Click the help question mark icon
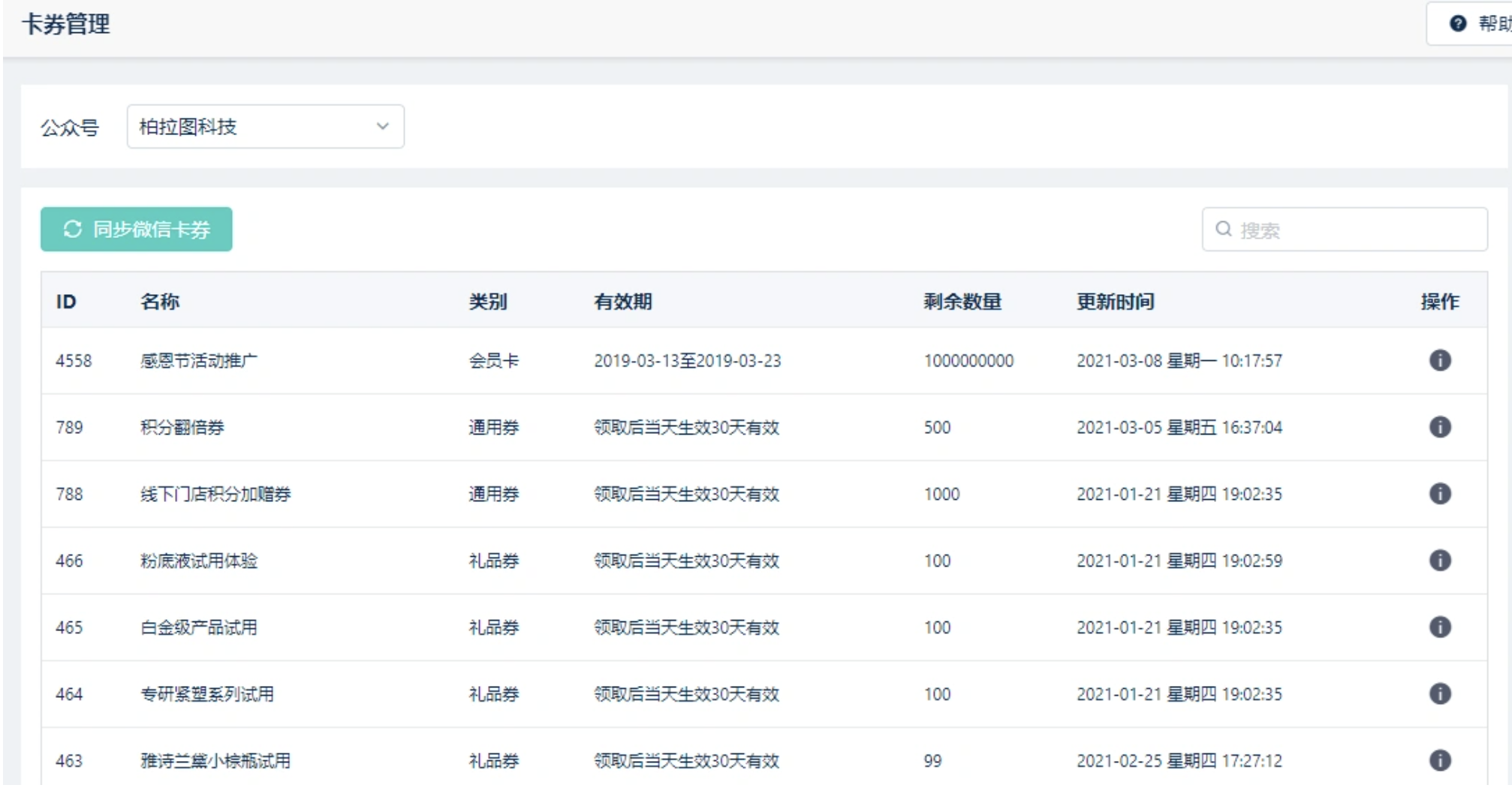This screenshot has height=794, width=1512. (x=1458, y=23)
